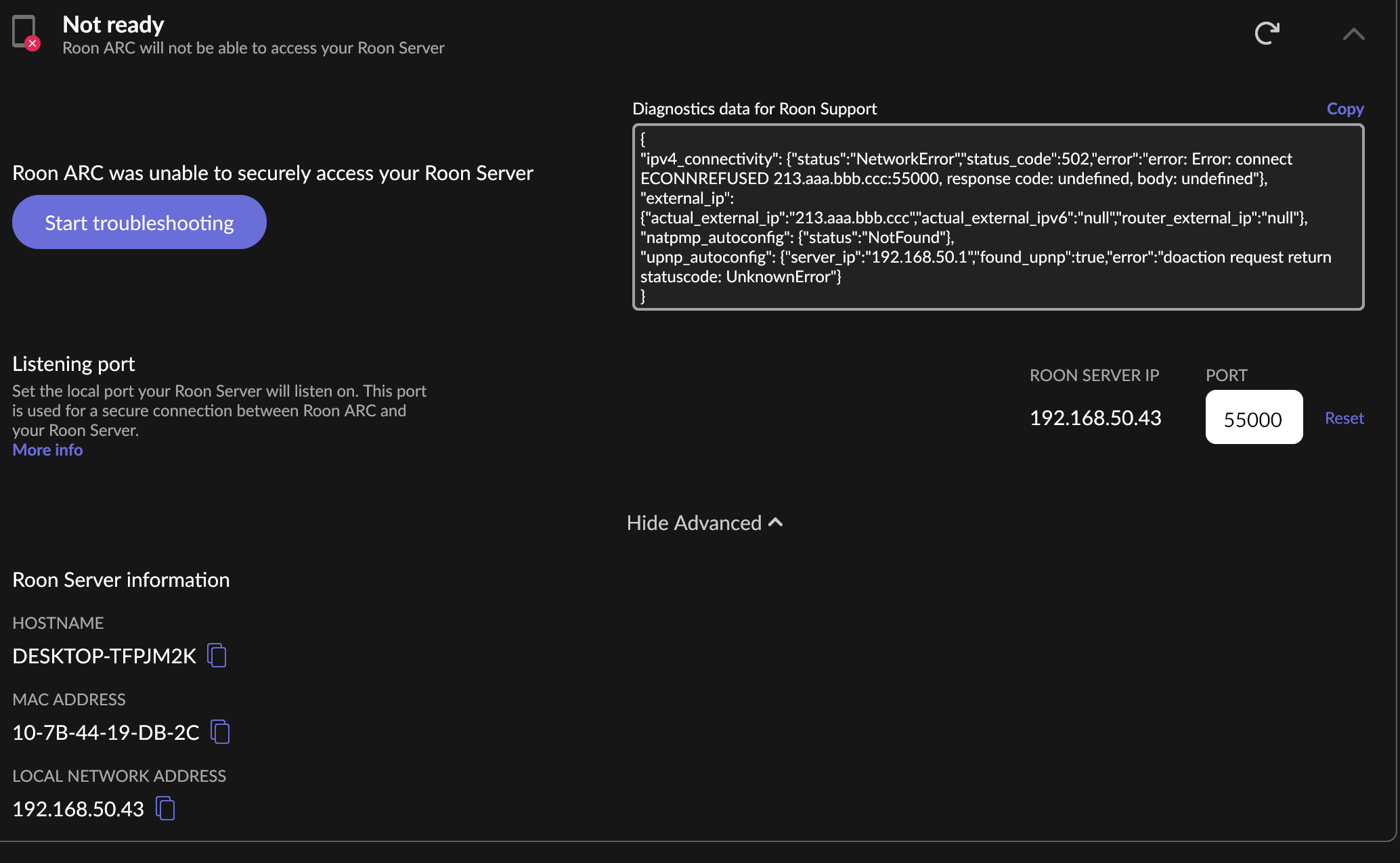Click the local network address value at bottom
The width and height of the screenshot is (1400, 863).
(x=78, y=809)
